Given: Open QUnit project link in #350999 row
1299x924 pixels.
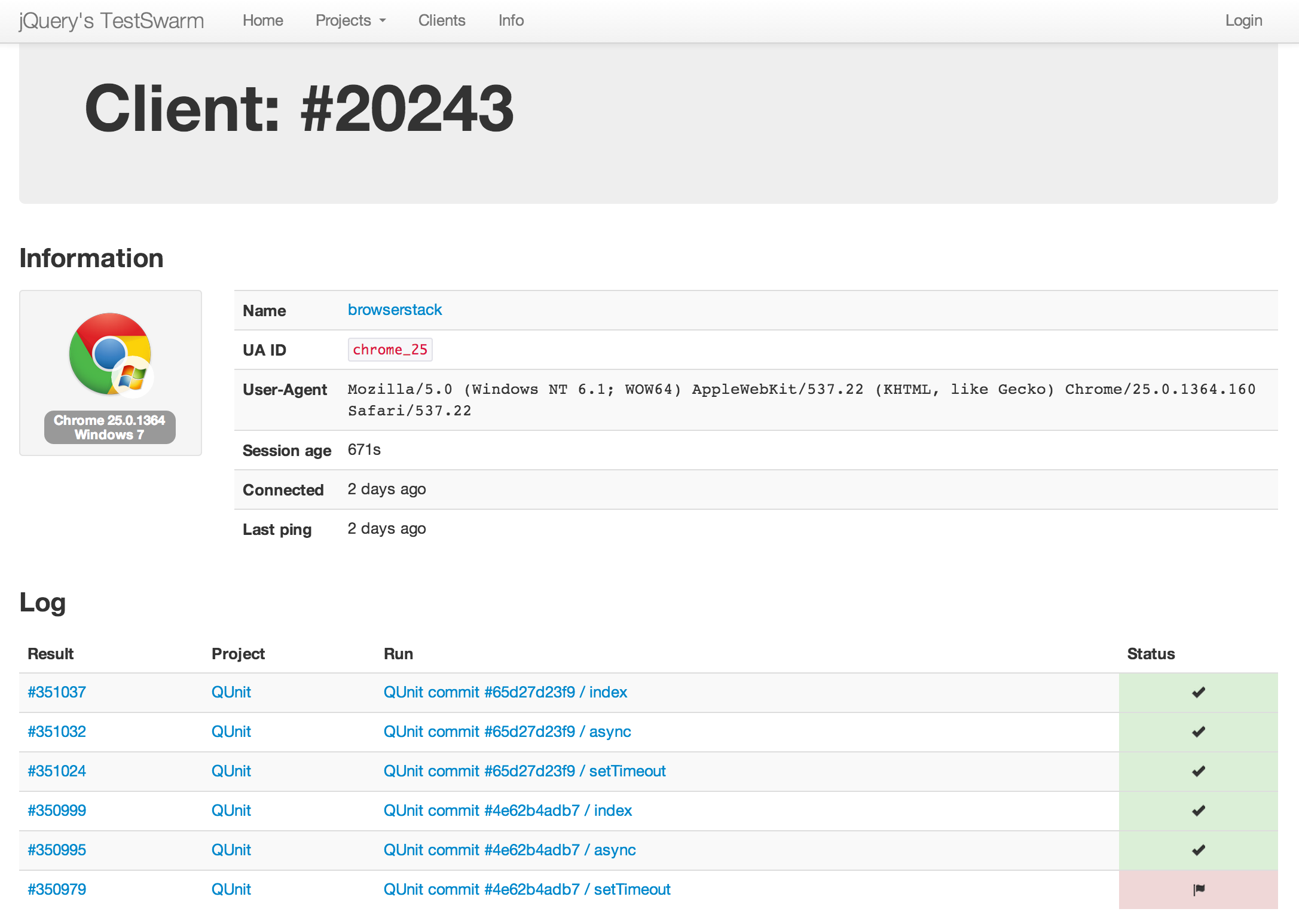Looking at the screenshot, I should pos(231,810).
